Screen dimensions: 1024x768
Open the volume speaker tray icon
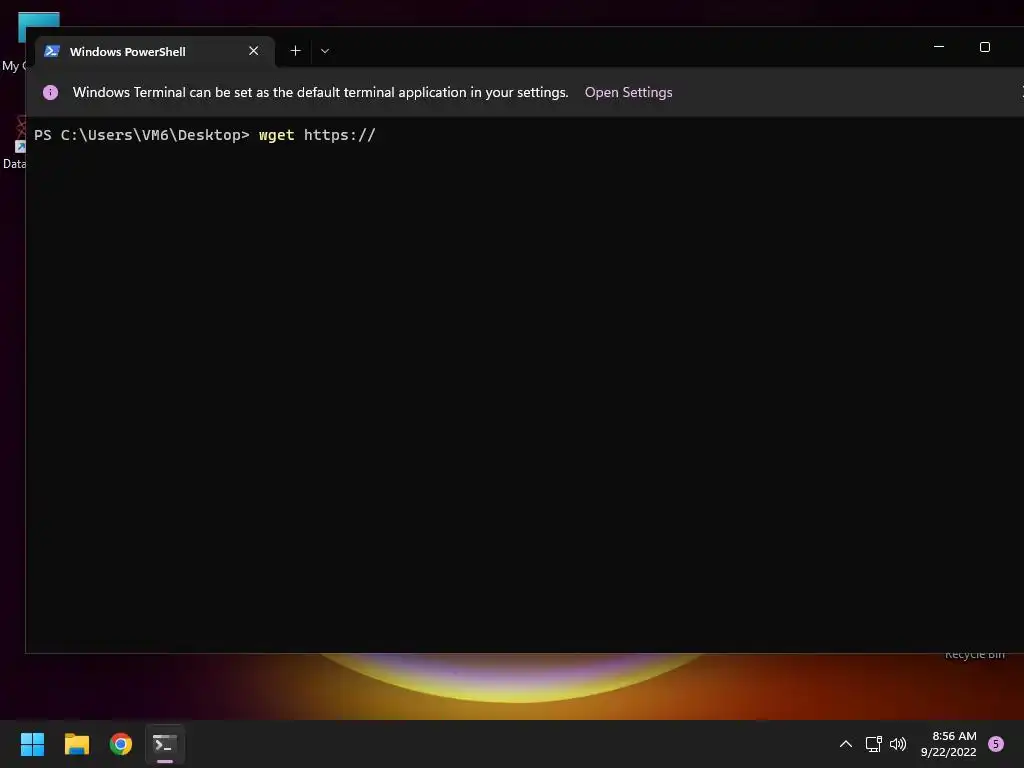[899, 744]
